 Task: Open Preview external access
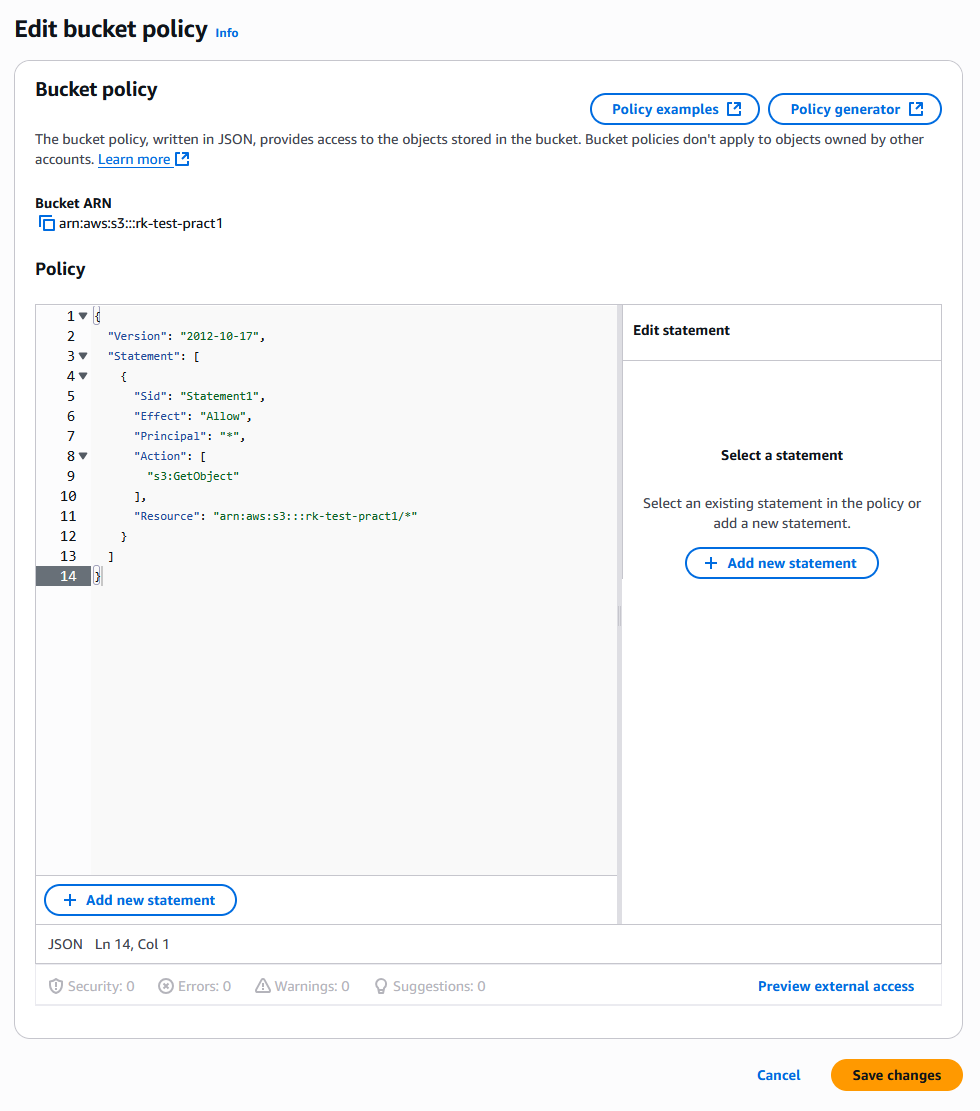click(836, 986)
